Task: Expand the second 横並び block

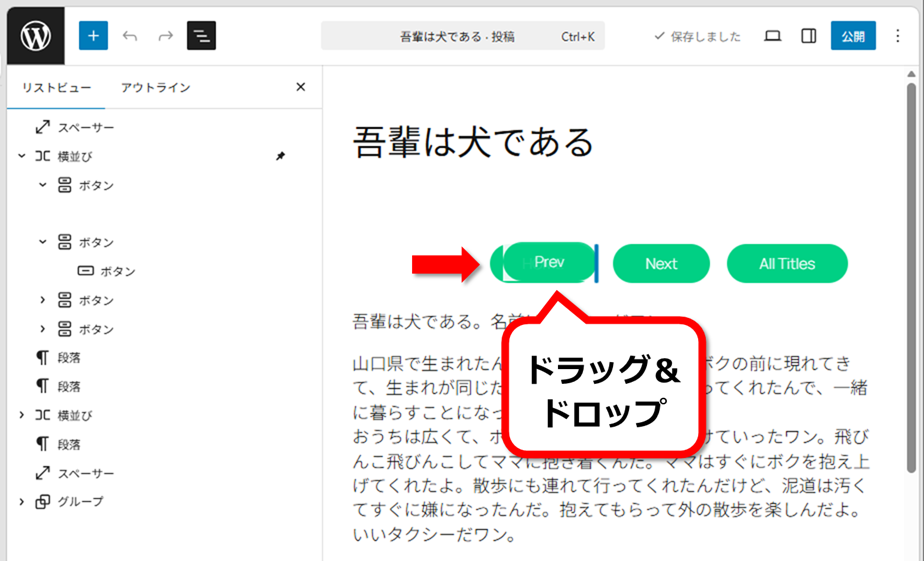Action: 21,415
